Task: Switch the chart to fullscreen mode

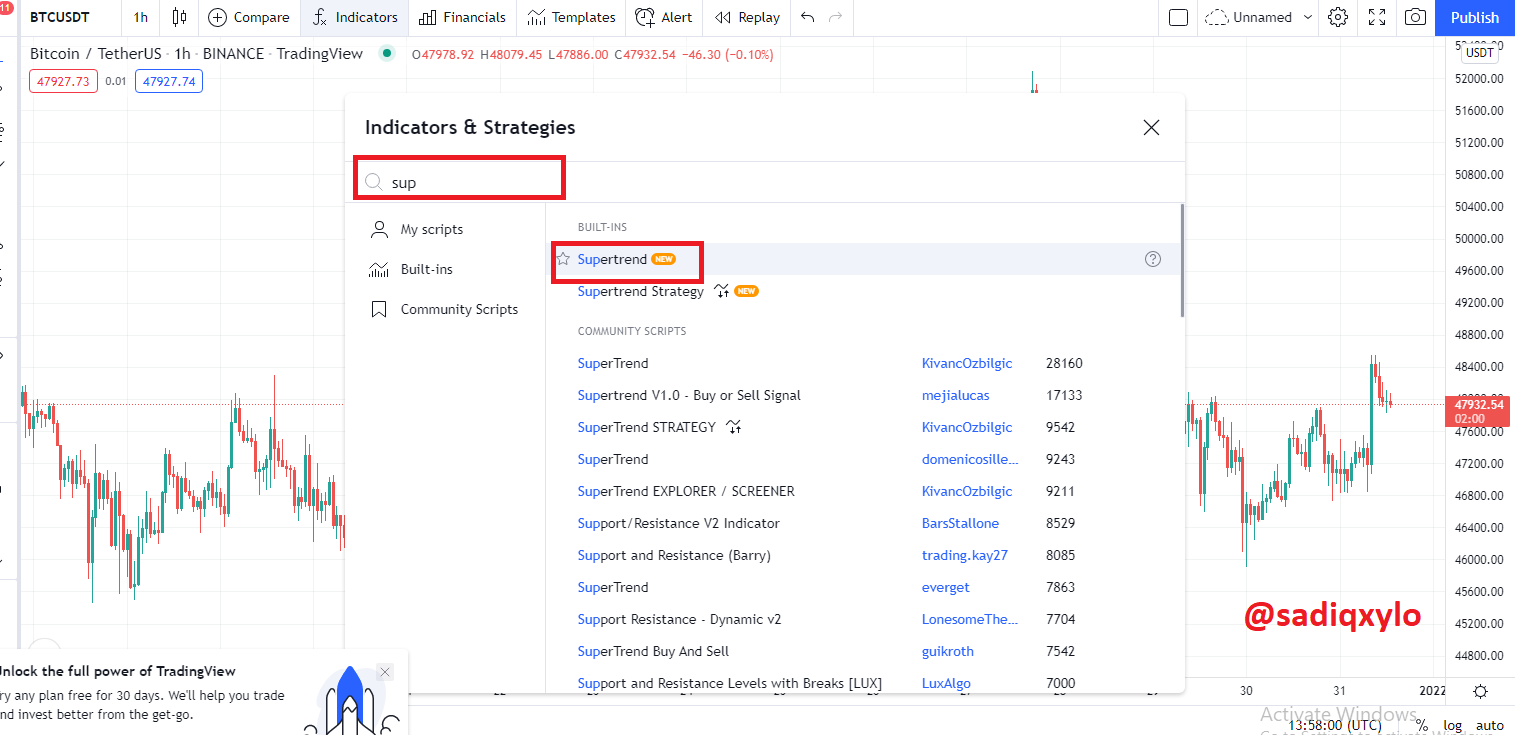Action: 1377,17
